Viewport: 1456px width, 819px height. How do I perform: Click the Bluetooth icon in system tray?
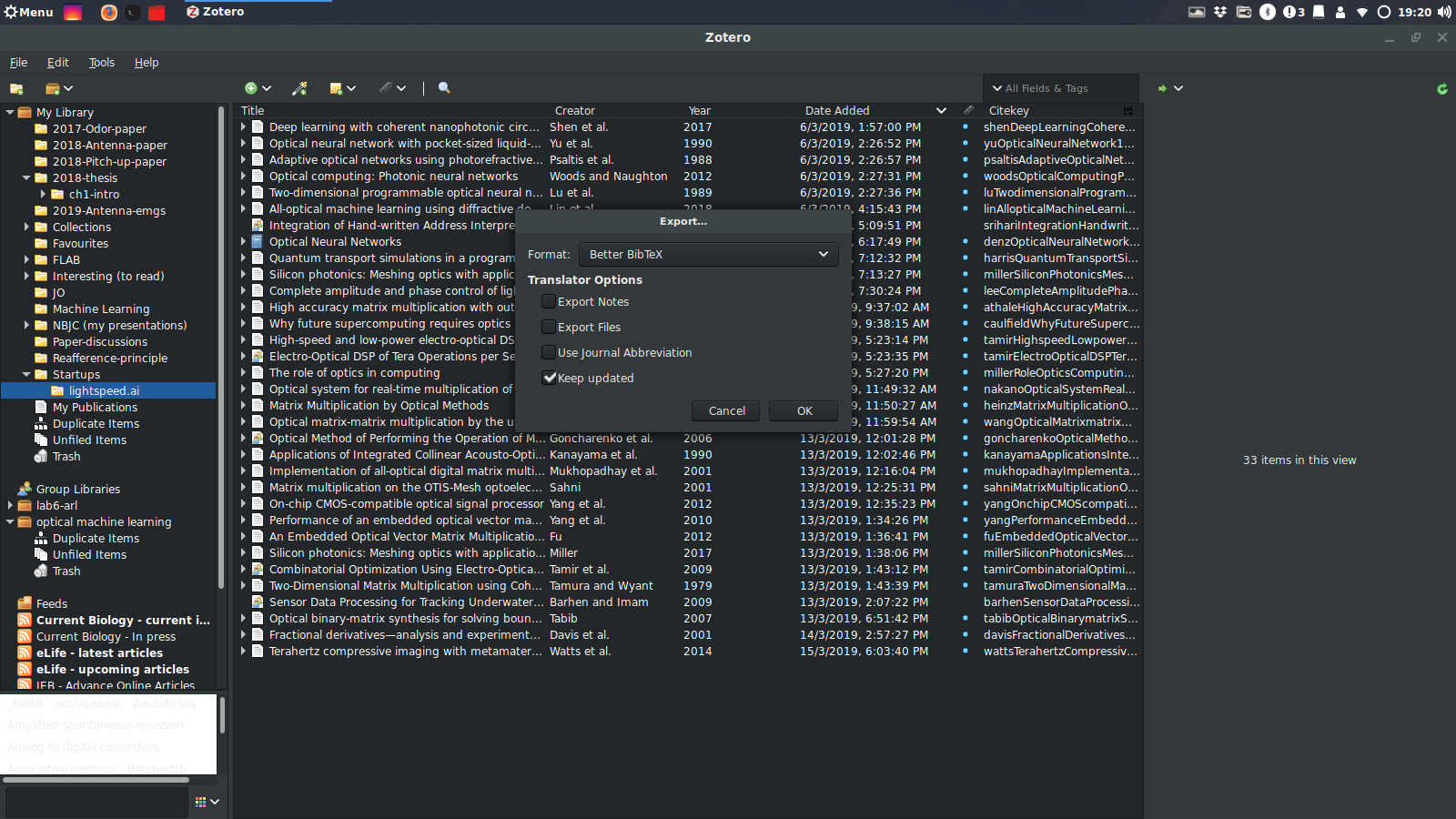pyautogui.click(x=1268, y=12)
